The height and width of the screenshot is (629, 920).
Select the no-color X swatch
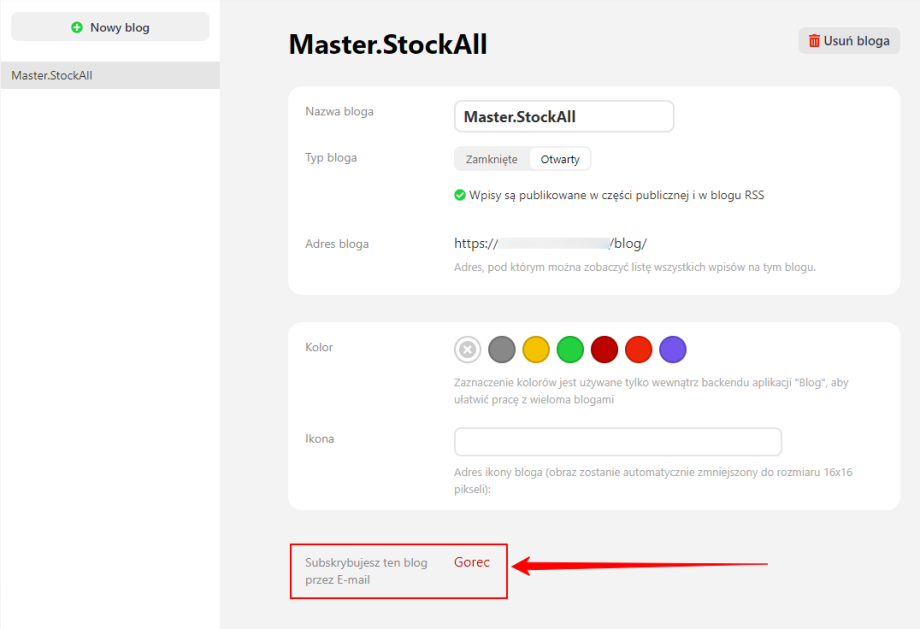coord(468,349)
